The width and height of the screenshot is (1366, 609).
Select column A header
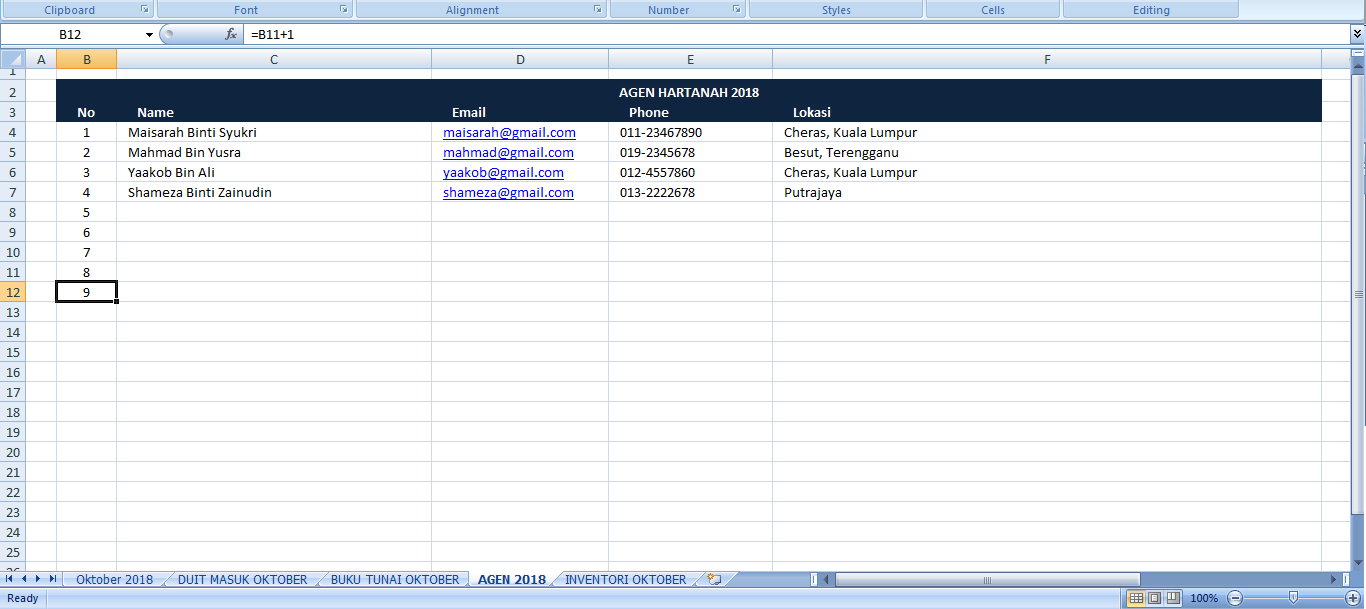click(41, 60)
